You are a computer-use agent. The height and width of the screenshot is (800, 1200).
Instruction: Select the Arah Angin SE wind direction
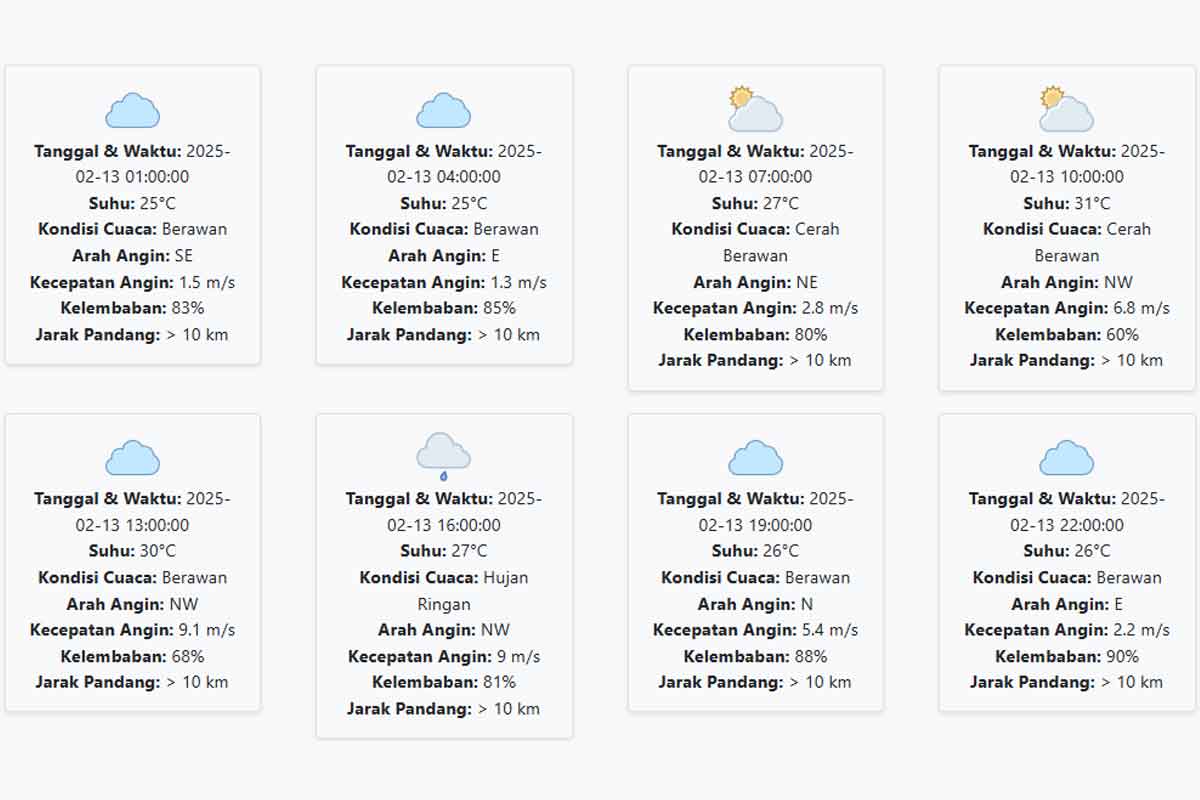(x=133, y=256)
